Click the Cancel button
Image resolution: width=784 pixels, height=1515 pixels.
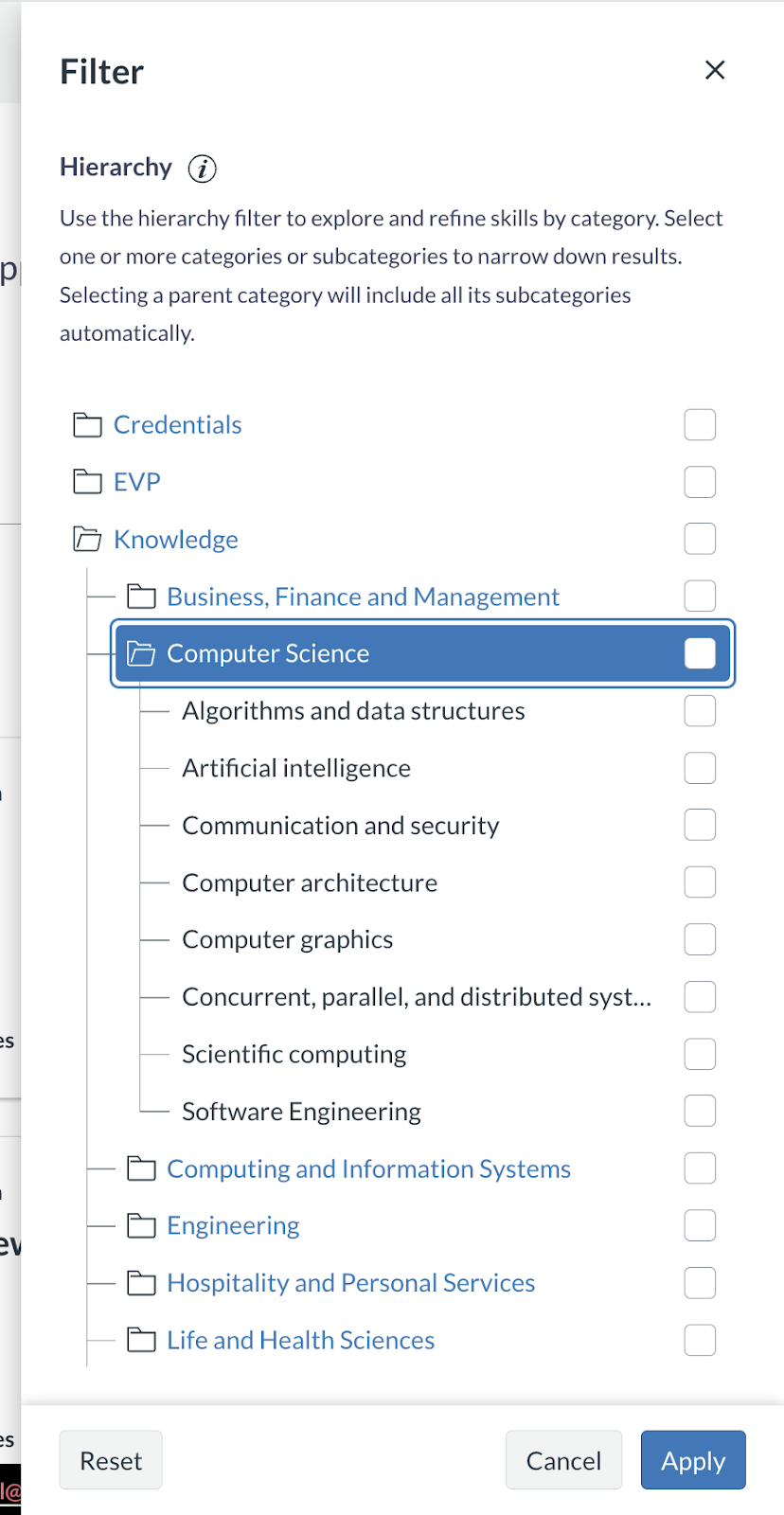coord(563,1460)
